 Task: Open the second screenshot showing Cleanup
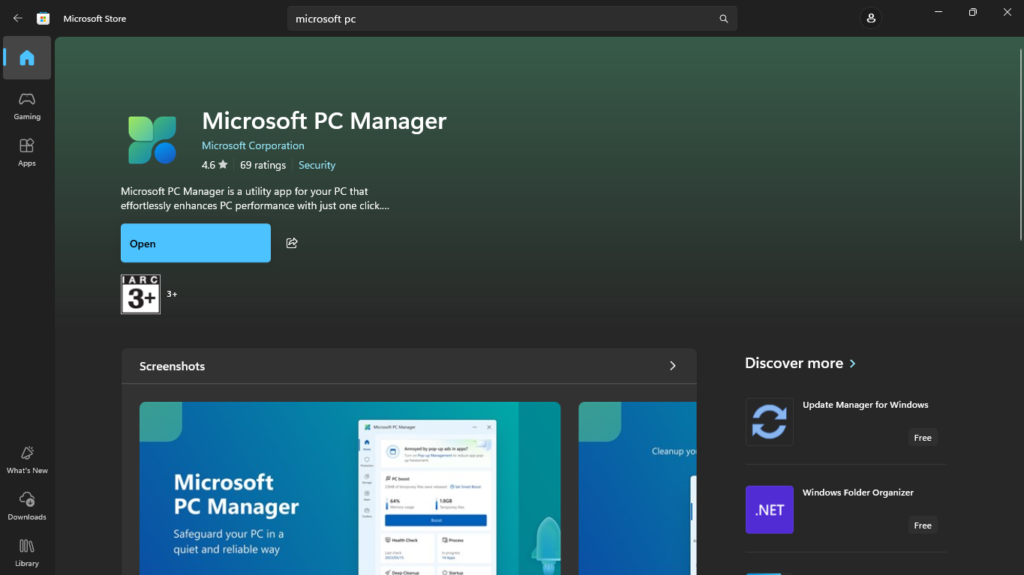[637, 488]
